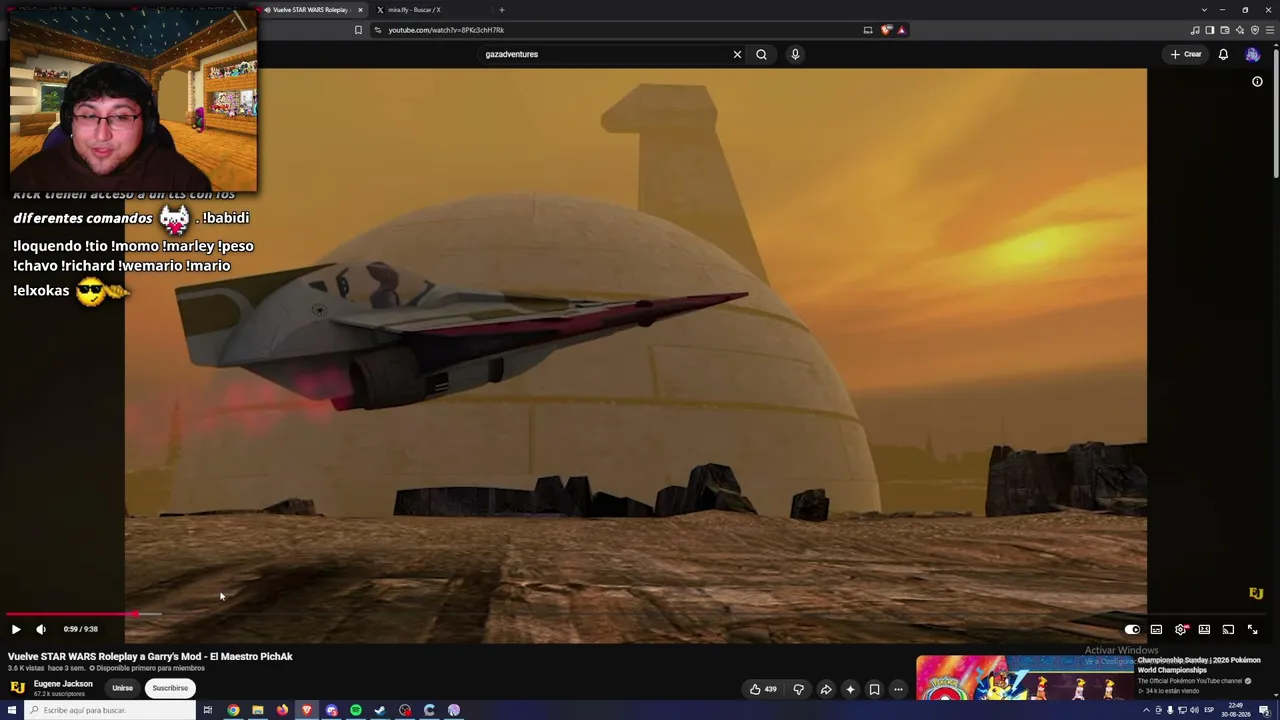The image size is (1280, 720).
Task: Click the Unirse membership button
Action: pyautogui.click(x=122, y=688)
